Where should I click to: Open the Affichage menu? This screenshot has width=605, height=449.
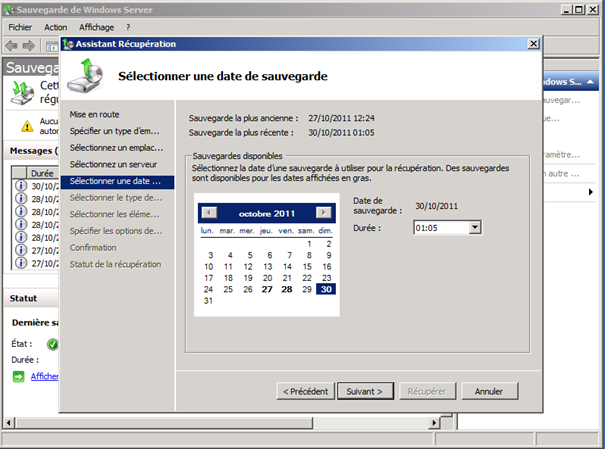[x=96, y=27]
